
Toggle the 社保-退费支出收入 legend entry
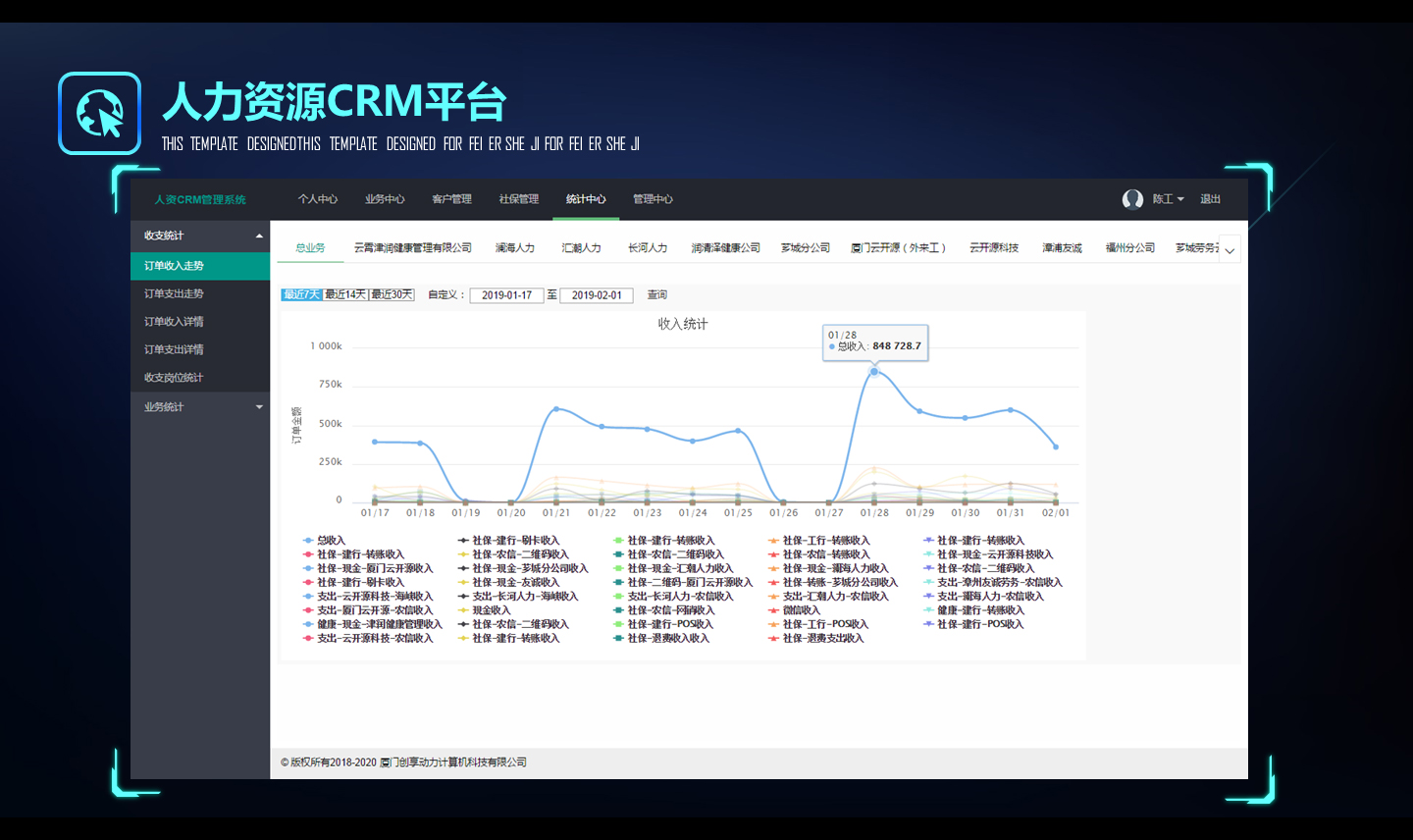(815, 638)
